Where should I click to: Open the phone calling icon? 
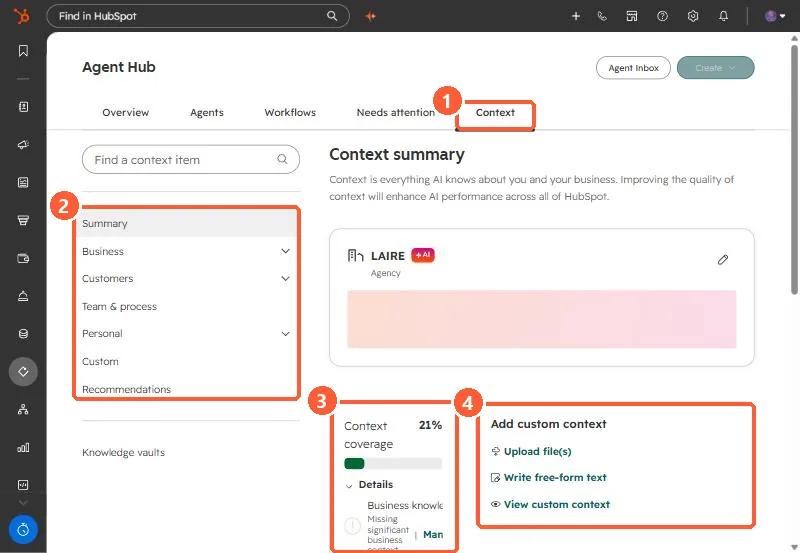click(602, 16)
